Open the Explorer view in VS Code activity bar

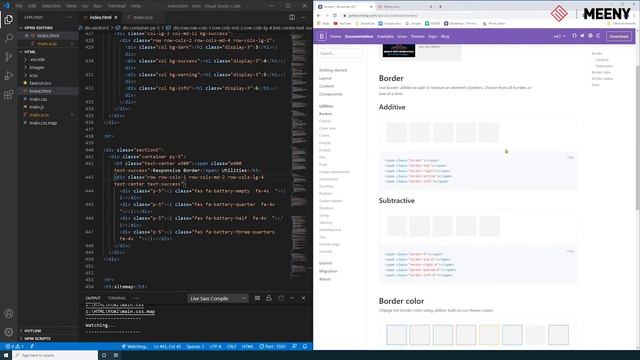(9, 19)
